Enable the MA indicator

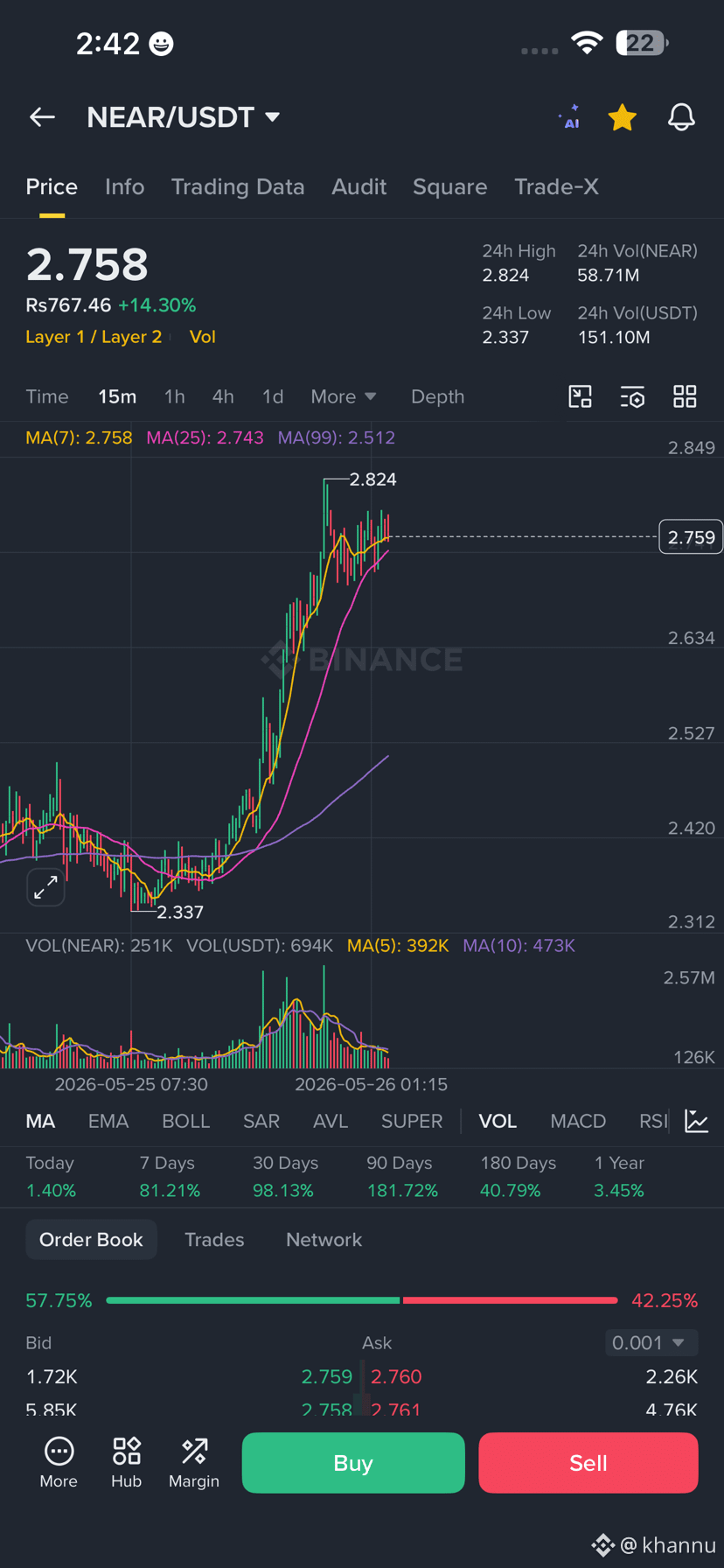coord(40,1121)
